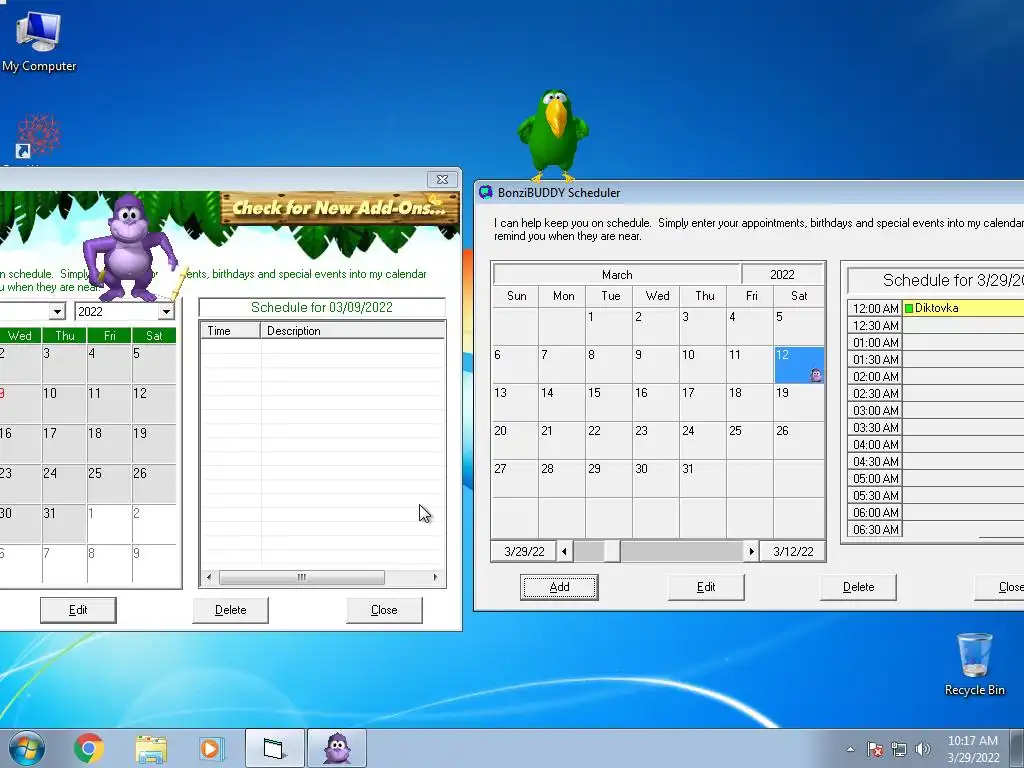The width and height of the screenshot is (1024, 768).
Task: Select day 19 in the left calendar
Action: coord(154,444)
